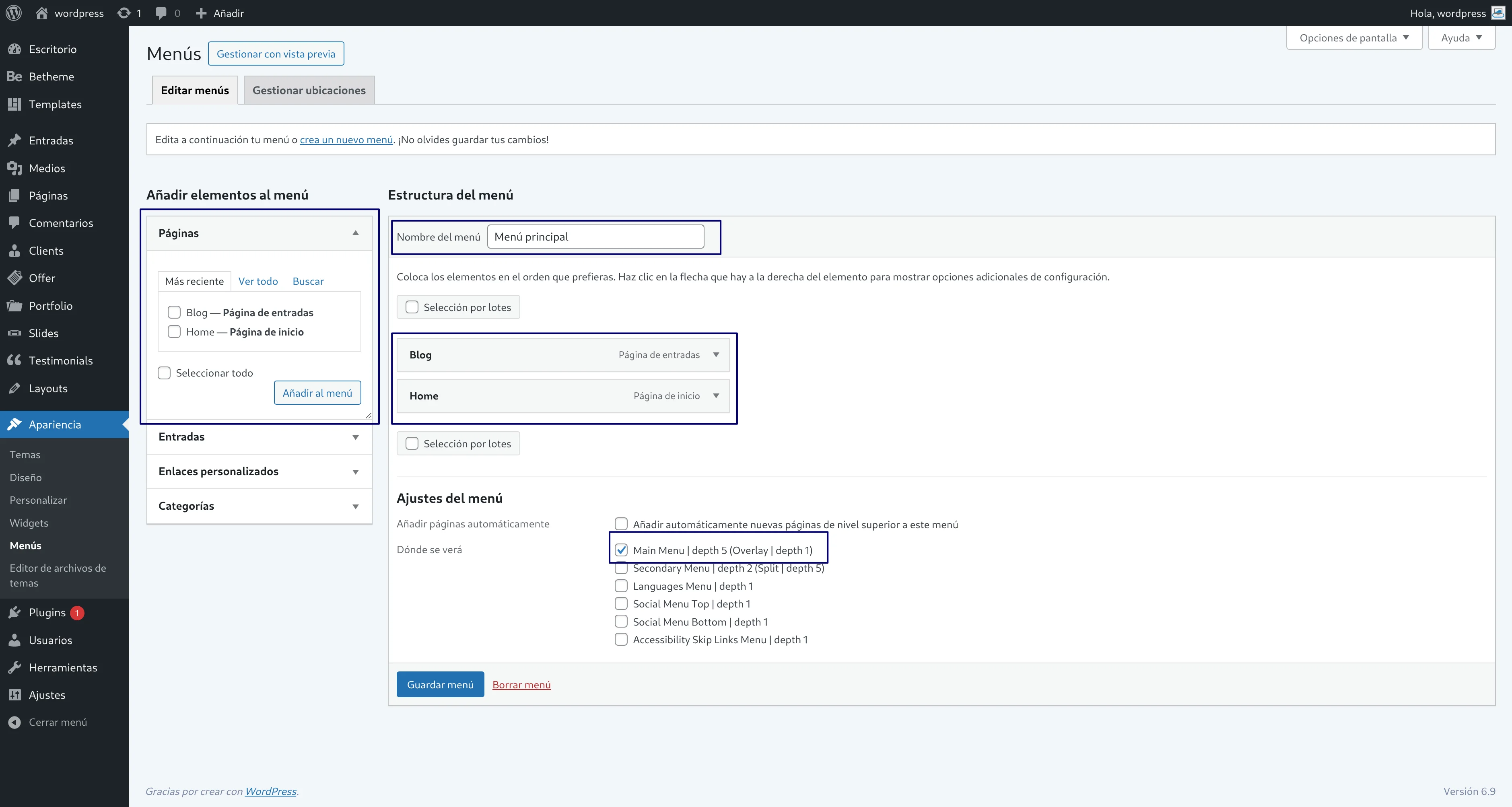
Task: Check the Blog page checkbox
Action: (x=174, y=312)
